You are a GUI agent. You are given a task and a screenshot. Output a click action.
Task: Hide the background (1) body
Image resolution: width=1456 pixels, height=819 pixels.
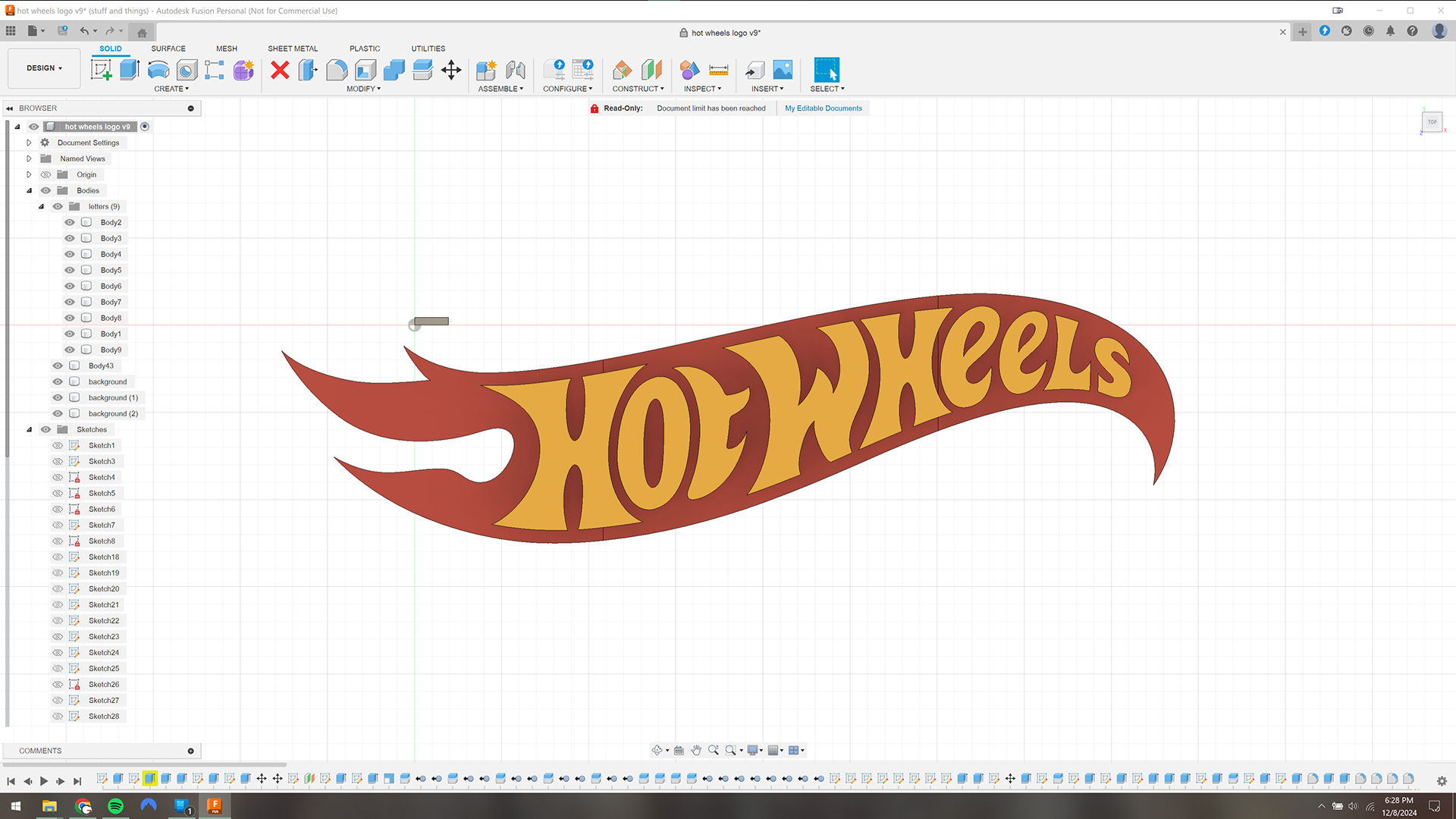pos(58,397)
